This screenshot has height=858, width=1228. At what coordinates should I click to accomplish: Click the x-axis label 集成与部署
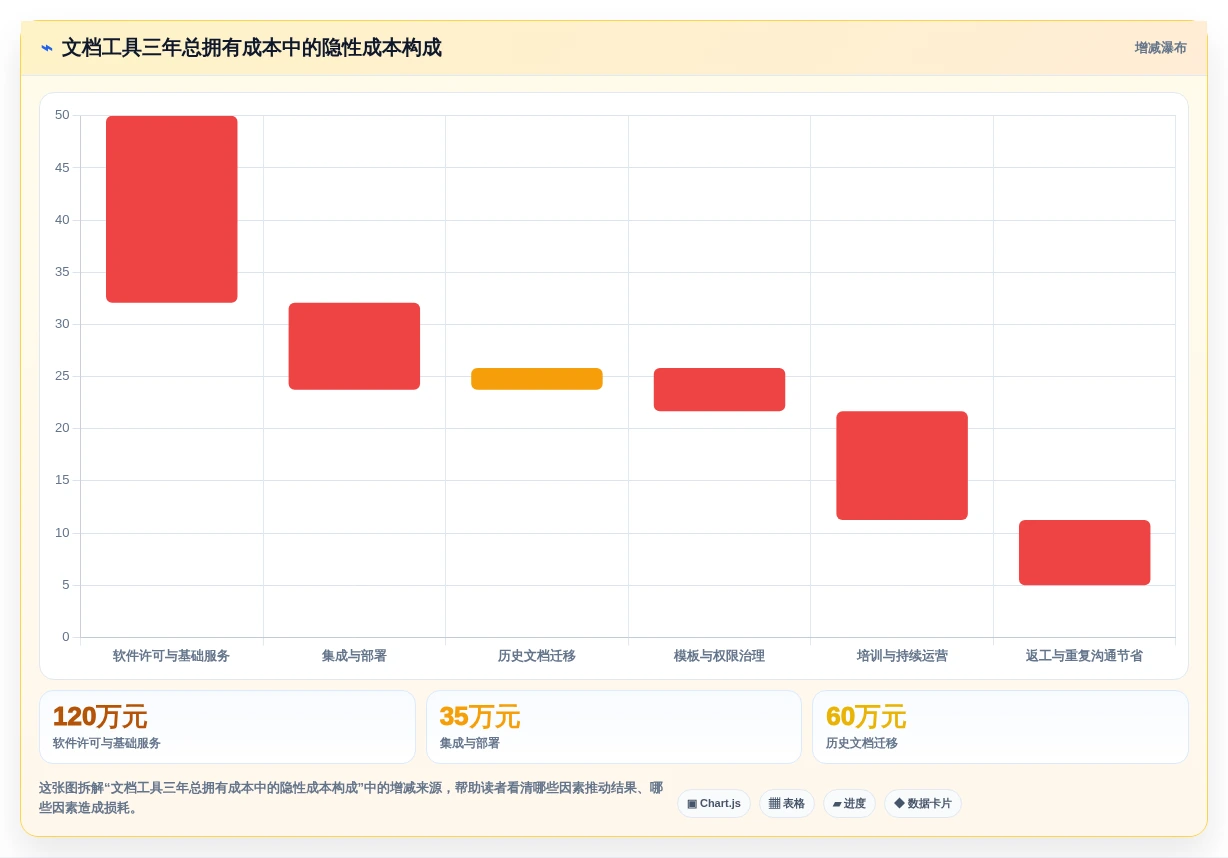pos(354,656)
